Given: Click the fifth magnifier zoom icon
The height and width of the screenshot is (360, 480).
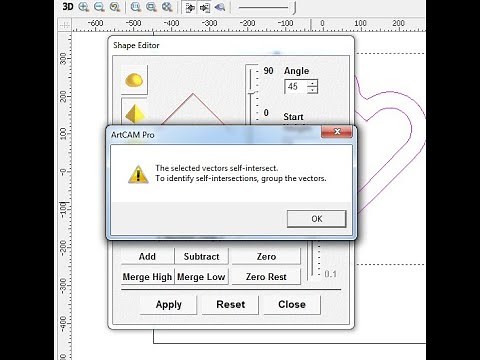Looking at the screenshot, I should click(x=151, y=7).
